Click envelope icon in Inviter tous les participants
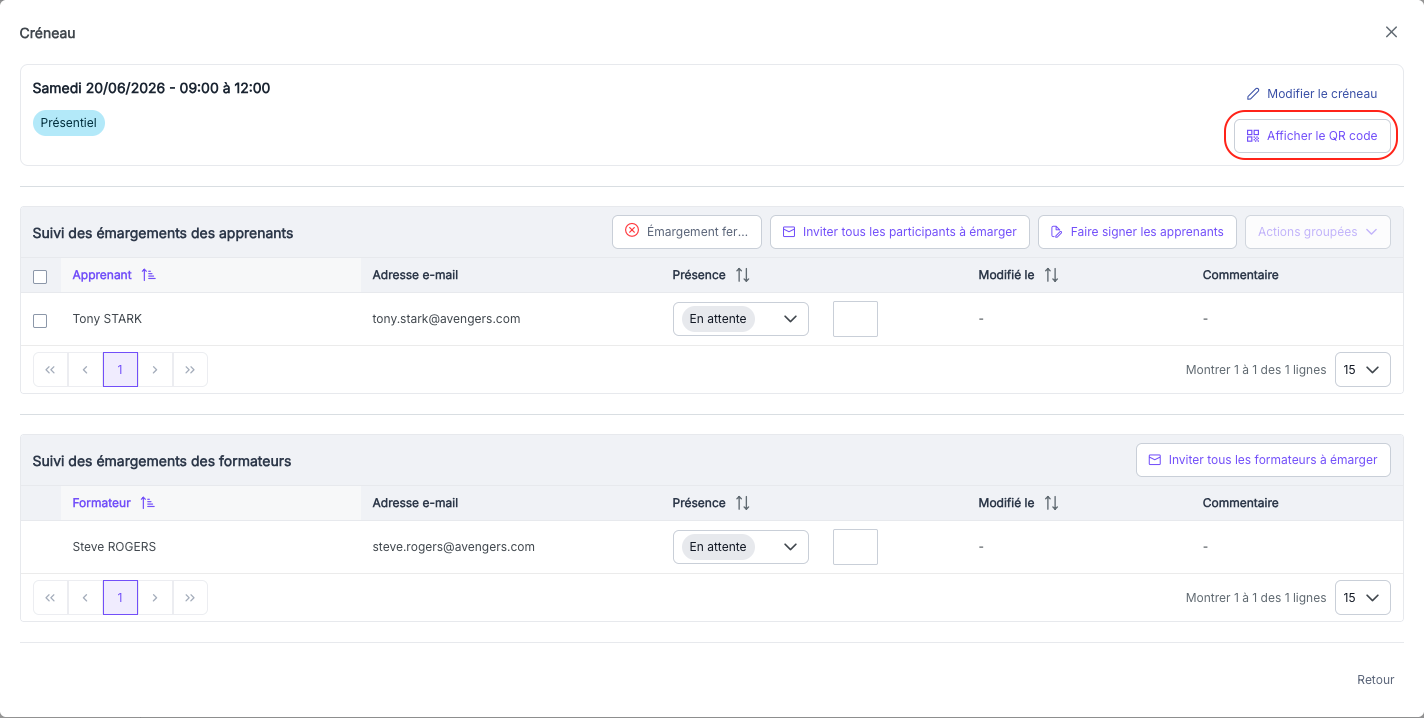The height and width of the screenshot is (718, 1424). [789, 232]
